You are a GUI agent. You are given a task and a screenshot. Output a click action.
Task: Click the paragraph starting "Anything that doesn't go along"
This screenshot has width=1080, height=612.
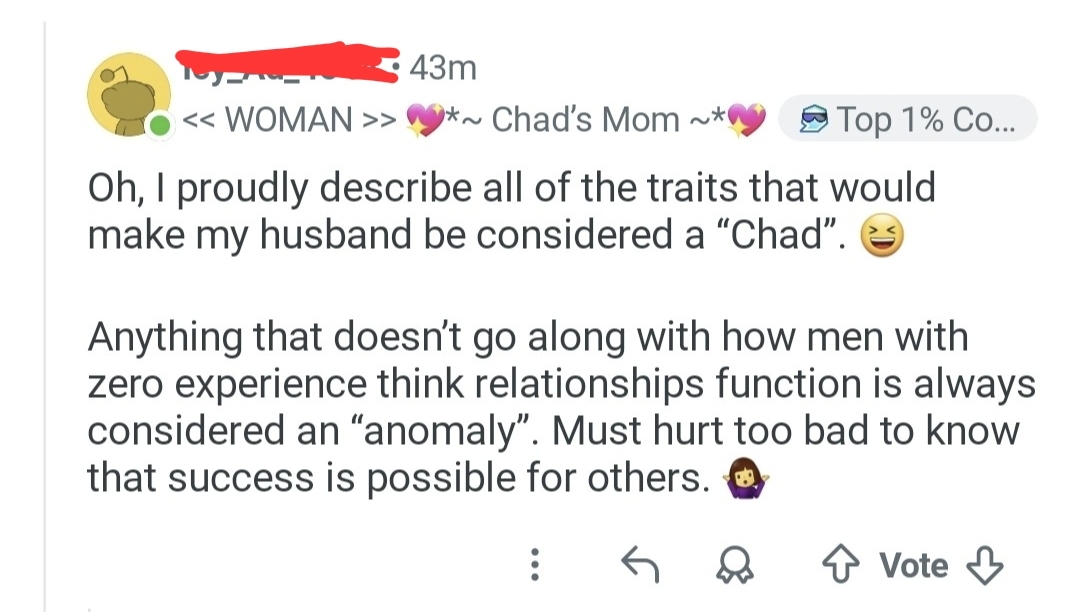560,408
